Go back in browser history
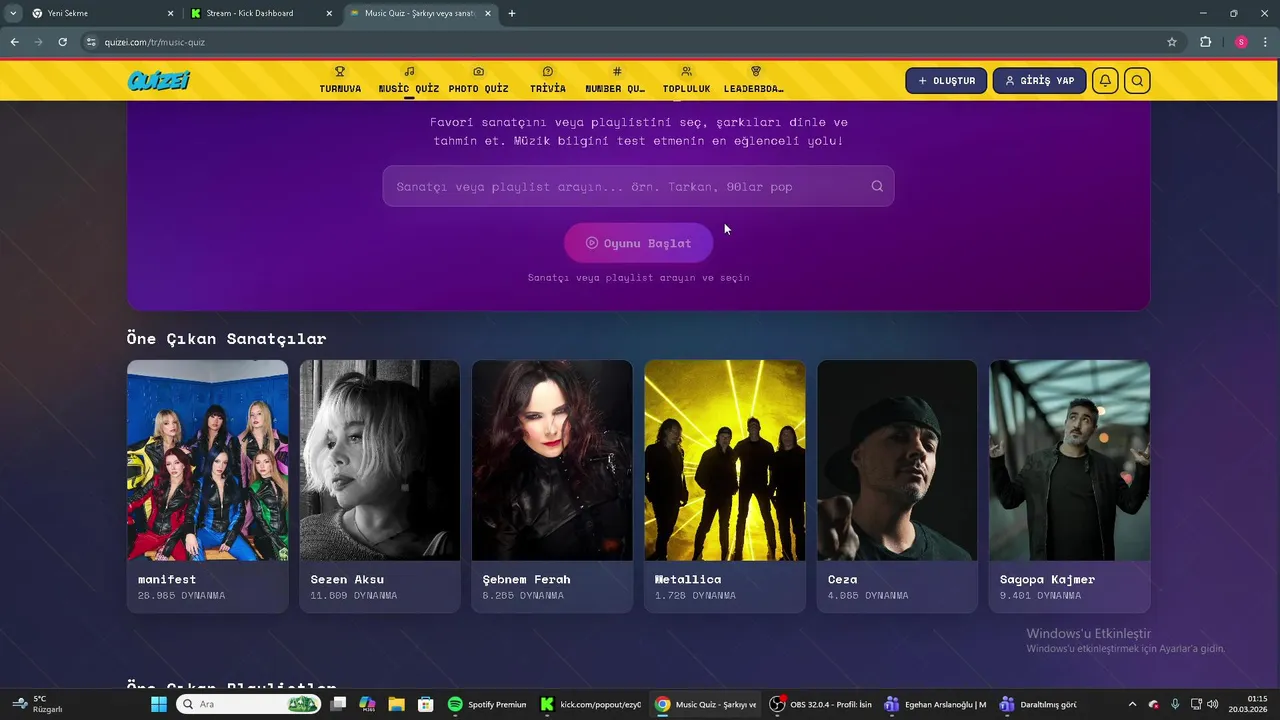This screenshot has height=720, width=1280. pos(14,42)
